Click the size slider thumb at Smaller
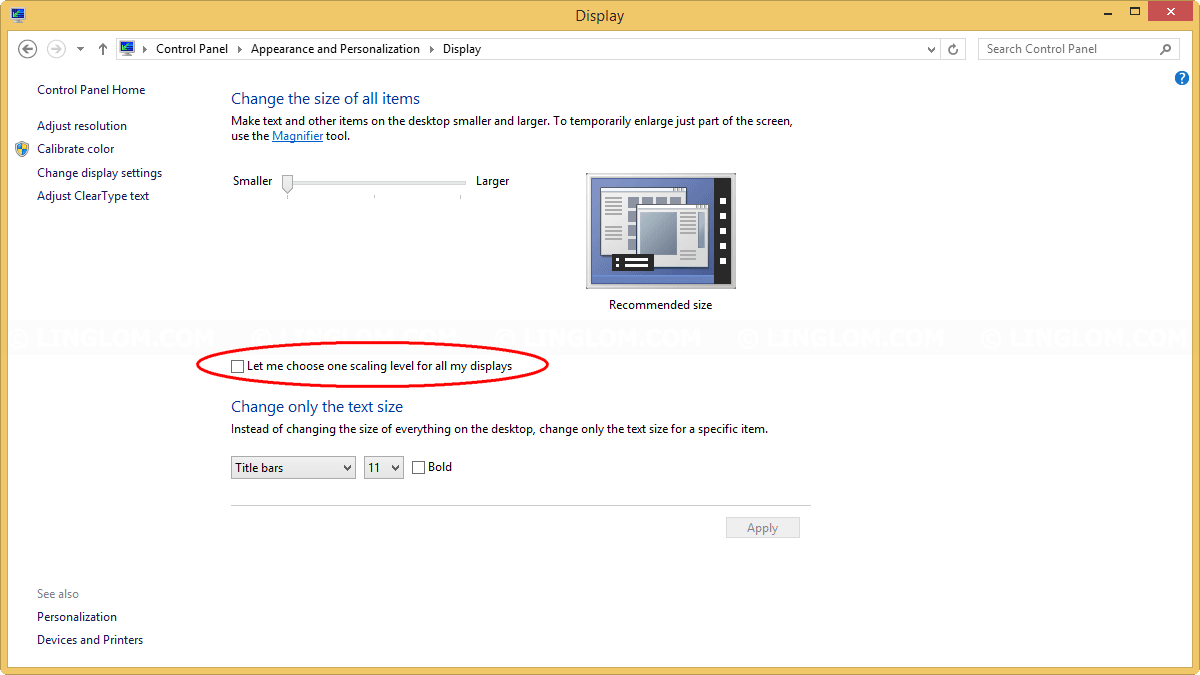Viewport: 1200px width, 675px height. pos(287,184)
